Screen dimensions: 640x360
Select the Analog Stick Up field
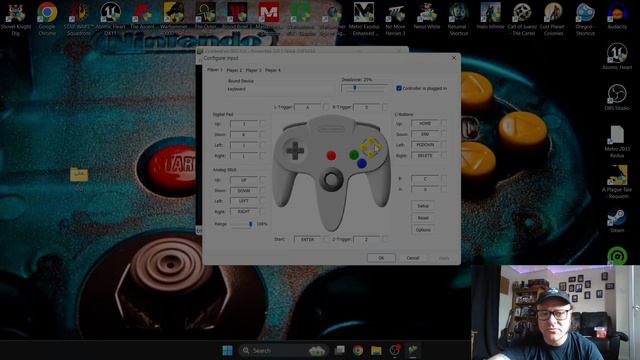tap(244, 180)
